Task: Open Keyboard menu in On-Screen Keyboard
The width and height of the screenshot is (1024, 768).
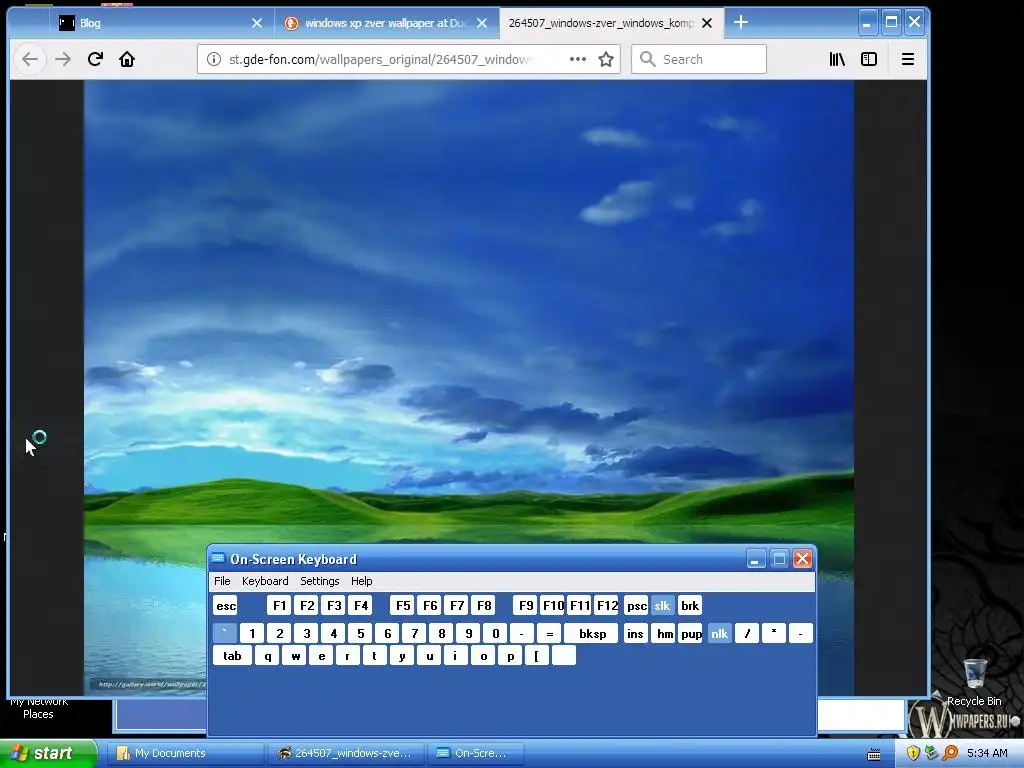Action: pyautogui.click(x=264, y=581)
